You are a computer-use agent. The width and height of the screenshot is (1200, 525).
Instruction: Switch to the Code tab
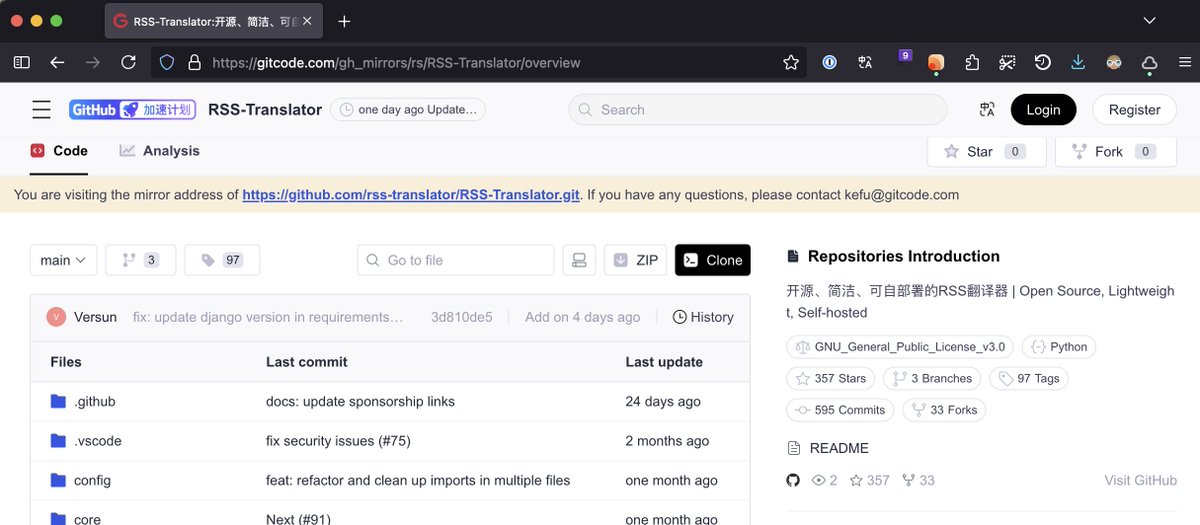coord(59,151)
